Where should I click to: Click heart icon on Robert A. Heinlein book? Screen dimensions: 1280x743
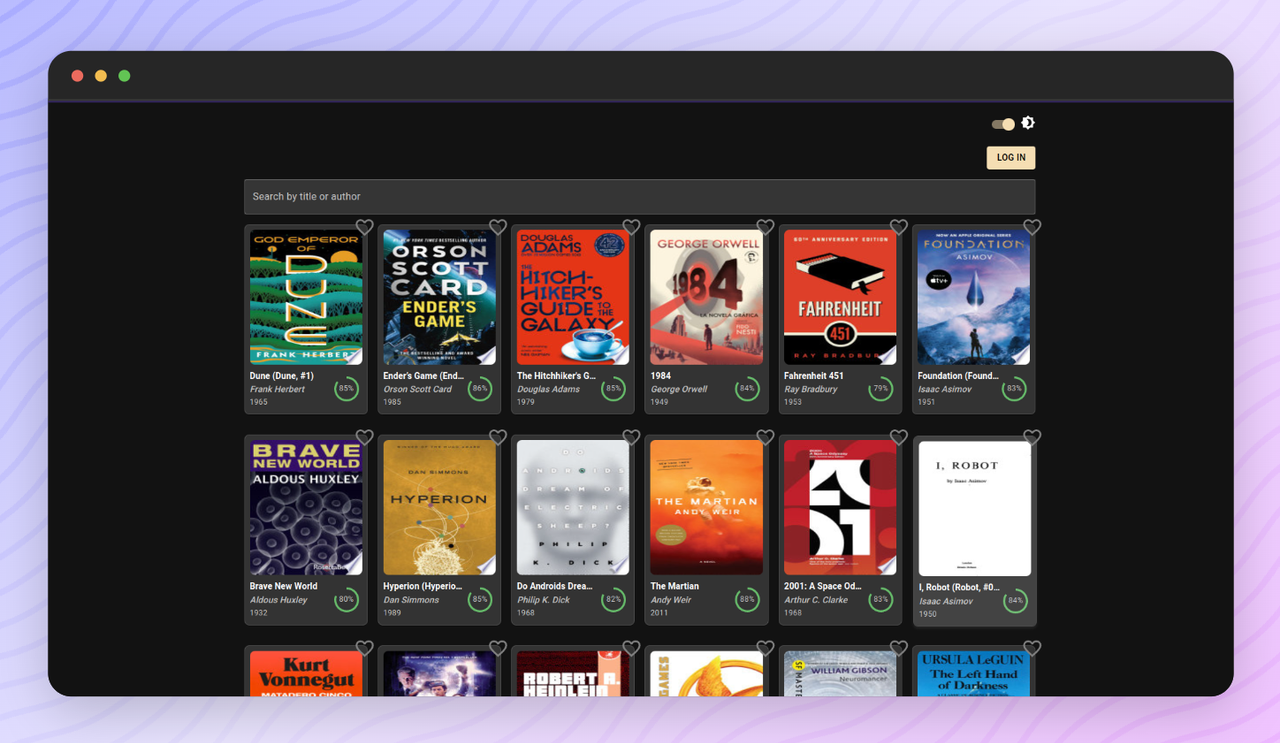(631, 648)
